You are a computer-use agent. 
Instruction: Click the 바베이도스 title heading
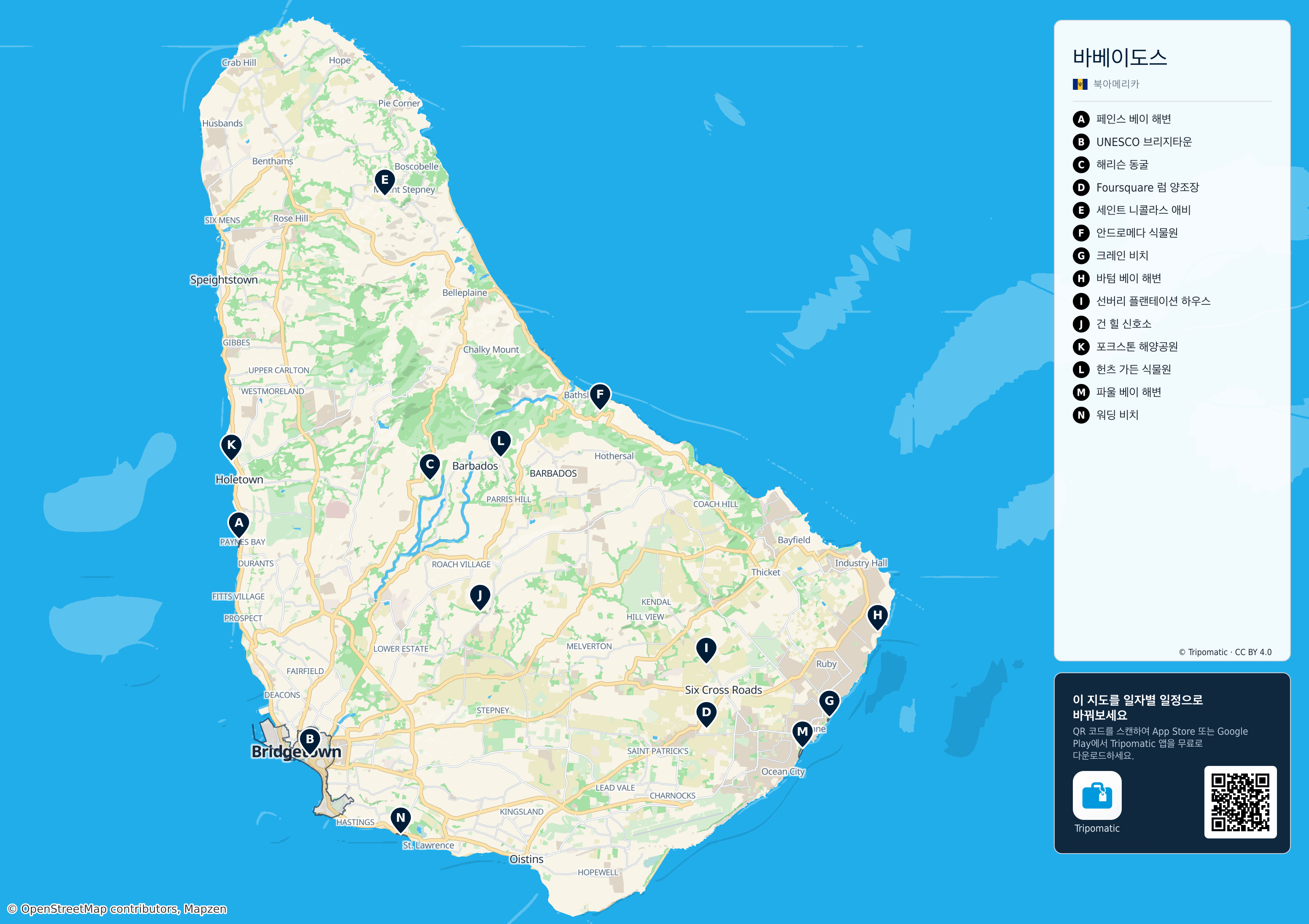point(1120,58)
